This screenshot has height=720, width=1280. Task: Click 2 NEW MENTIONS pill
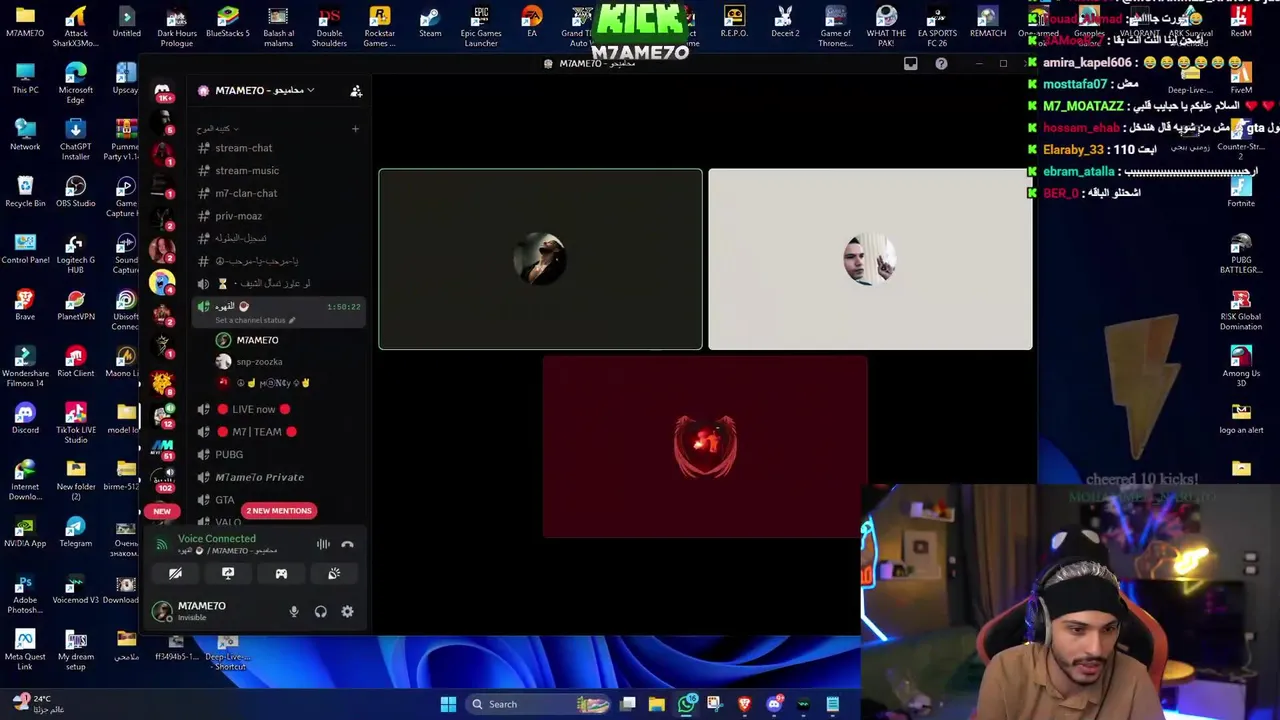tap(278, 511)
